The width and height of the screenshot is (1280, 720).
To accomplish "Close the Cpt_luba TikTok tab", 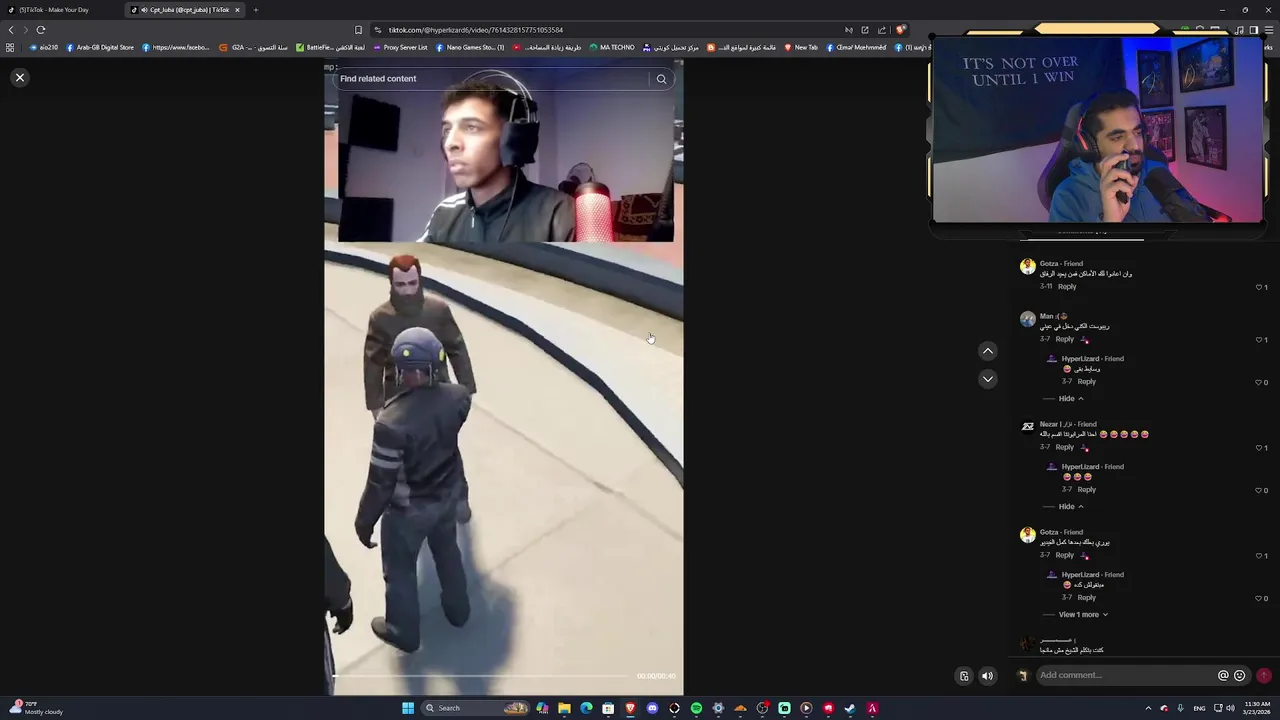I will [237, 10].
